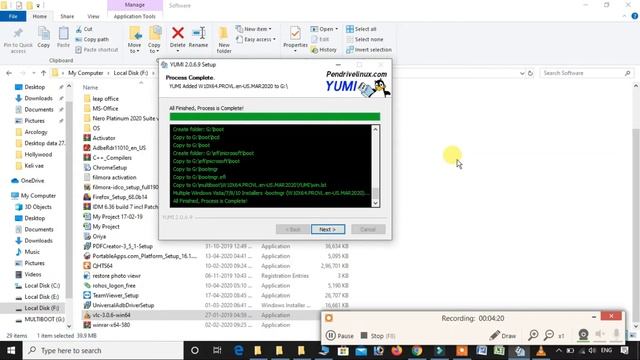Viewport: 640px width, 360px height.
Task: Open Firefox from taskbar
Action: tap(396, 350)
